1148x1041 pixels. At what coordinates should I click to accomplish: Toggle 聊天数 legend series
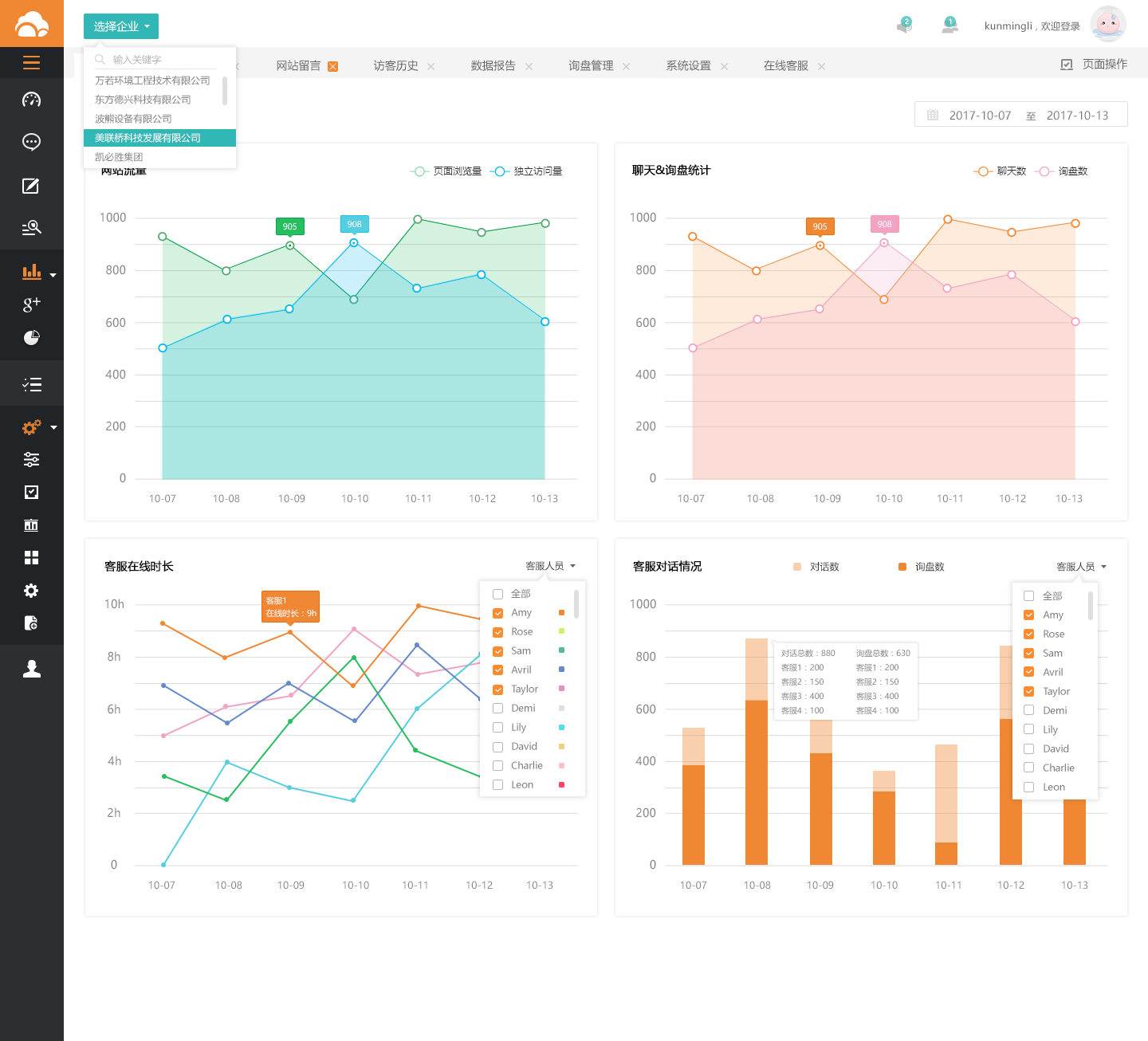pos(1000,171)
